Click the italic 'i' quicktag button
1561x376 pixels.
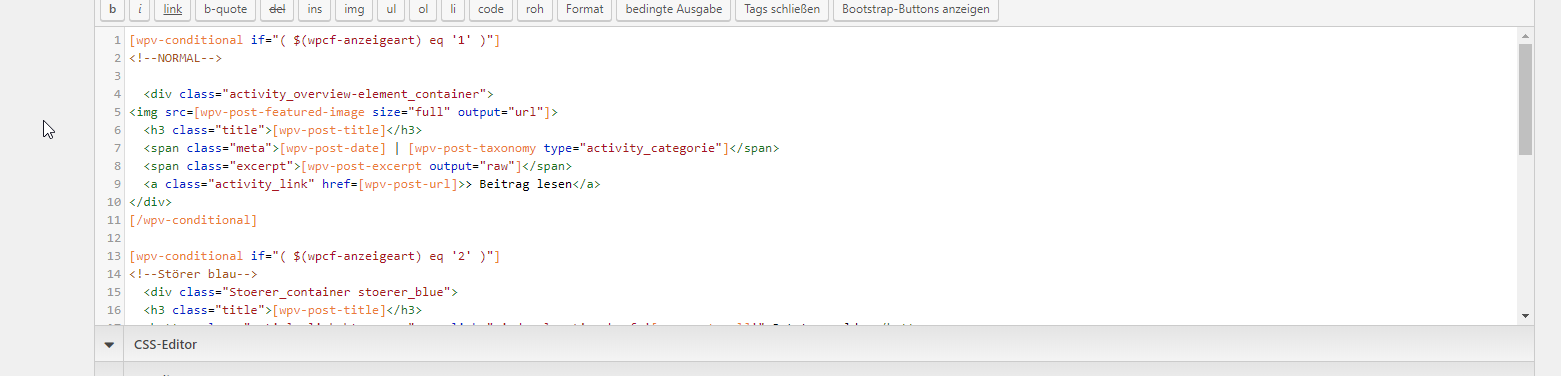[x=141, y=10]
